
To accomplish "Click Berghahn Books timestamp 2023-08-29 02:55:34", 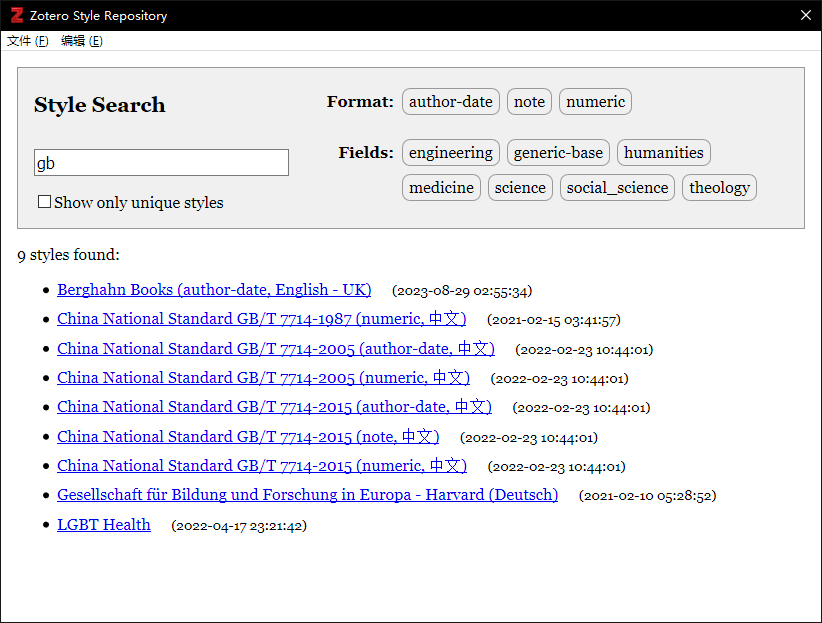I will coord(462,291).
